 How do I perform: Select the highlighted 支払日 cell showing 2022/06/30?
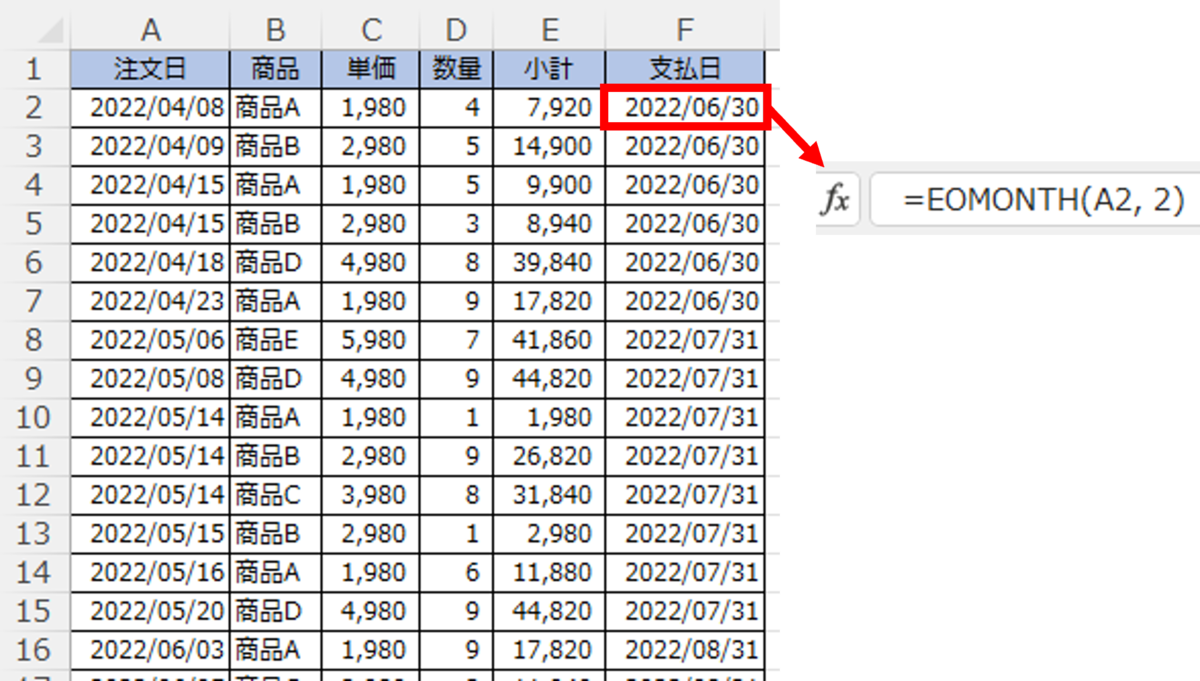pyautogui.click(x=685, y=107)
